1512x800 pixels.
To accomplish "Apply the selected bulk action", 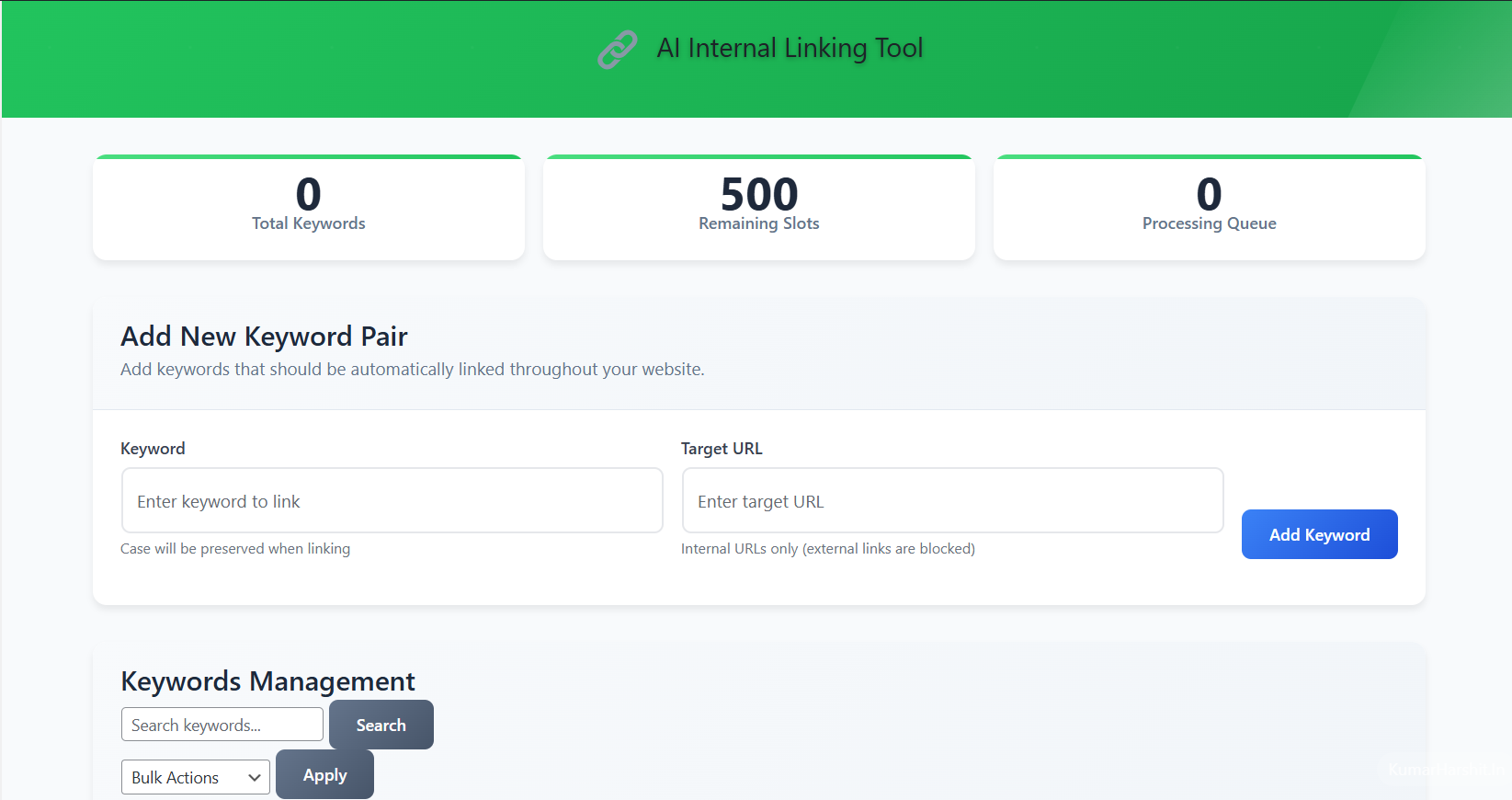I will (324, 775).
